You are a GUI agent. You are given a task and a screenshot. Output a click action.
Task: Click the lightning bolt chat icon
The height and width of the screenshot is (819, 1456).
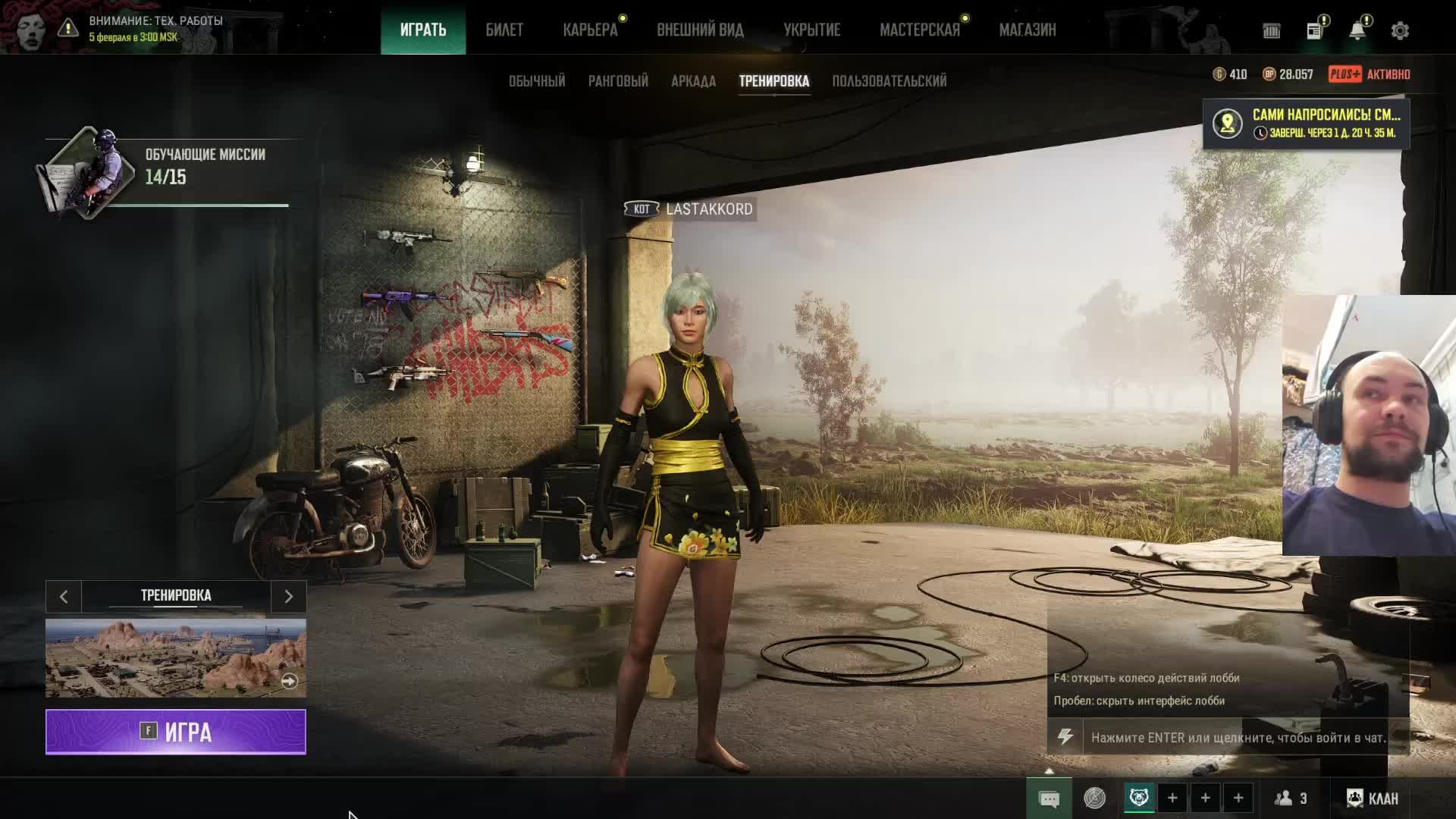click(1065, 737)
